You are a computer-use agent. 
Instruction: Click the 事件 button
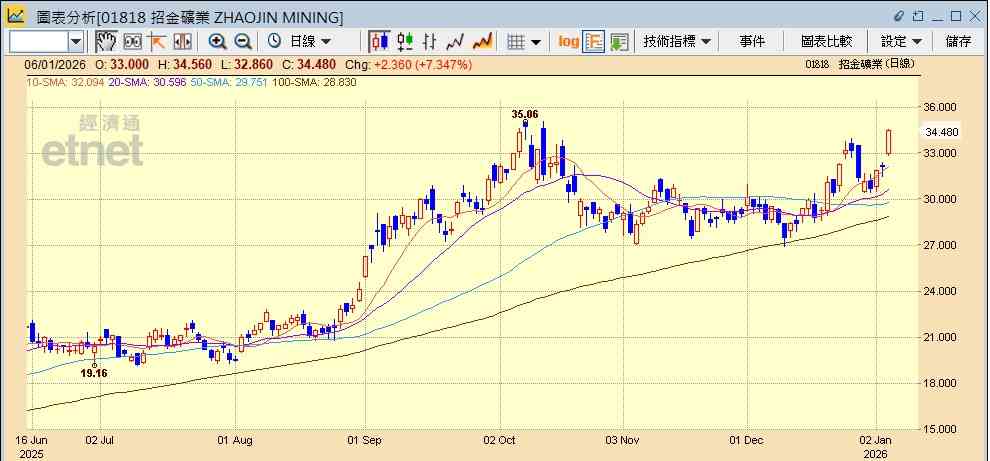pos(752,42)
